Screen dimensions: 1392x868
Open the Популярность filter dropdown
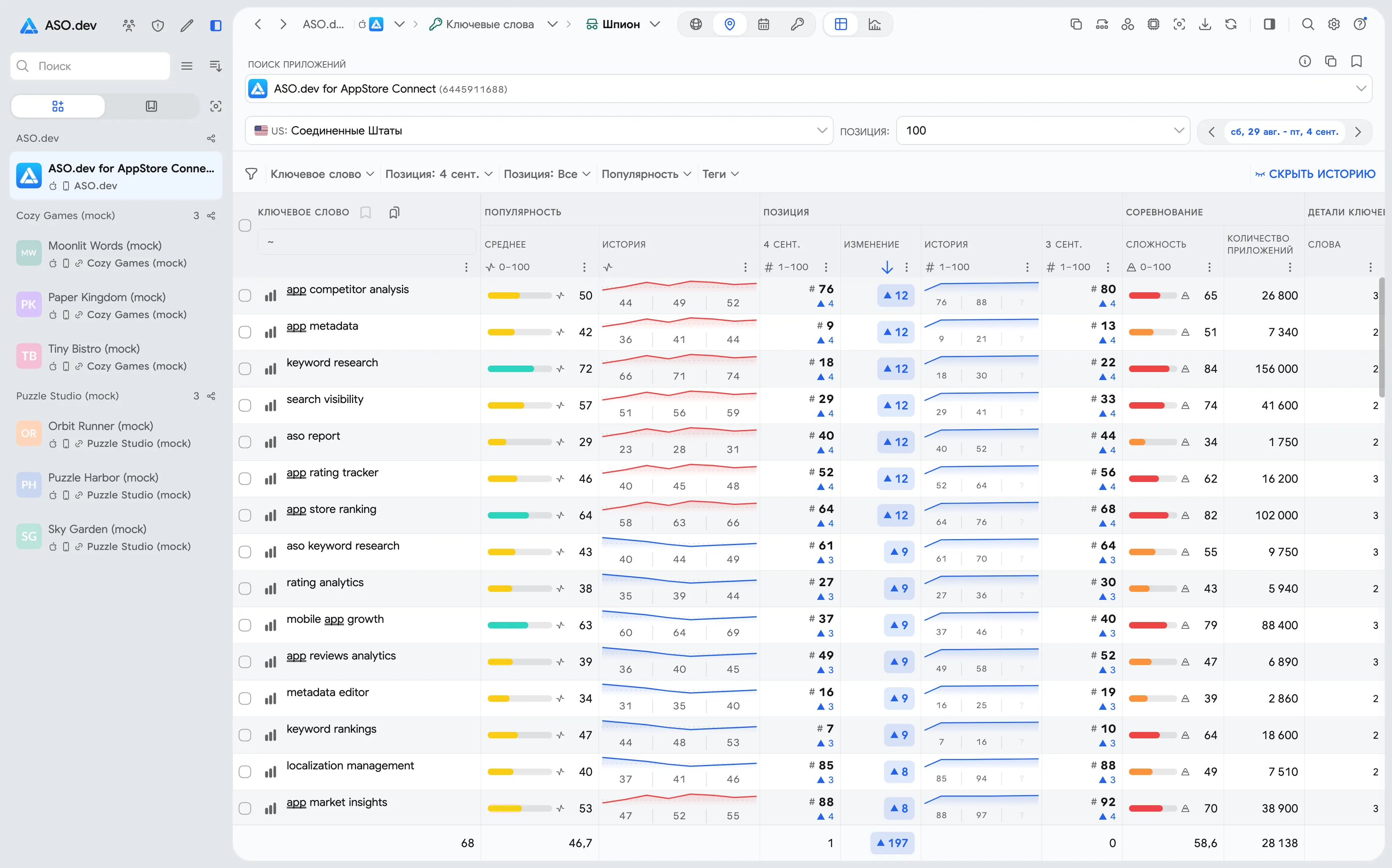click(646, 174)
